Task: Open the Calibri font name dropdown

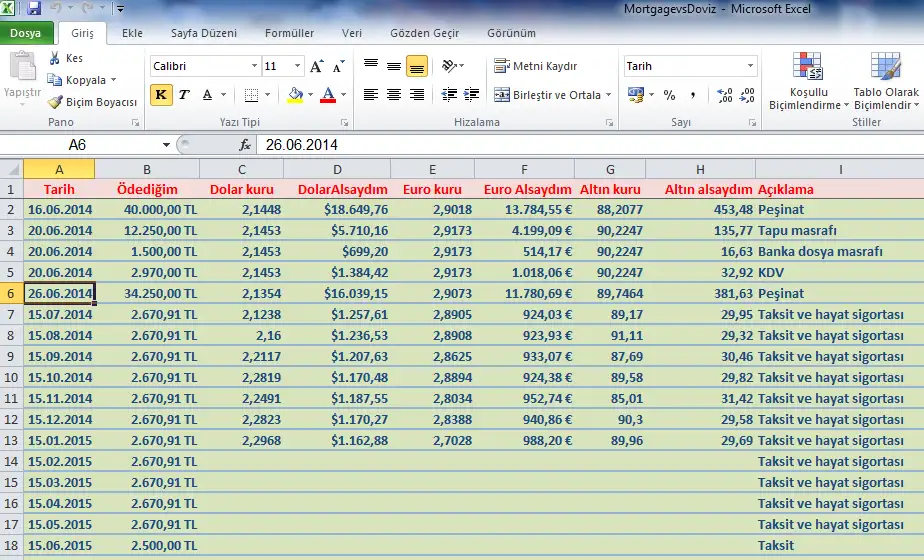Action: click(x=254, y=66)
